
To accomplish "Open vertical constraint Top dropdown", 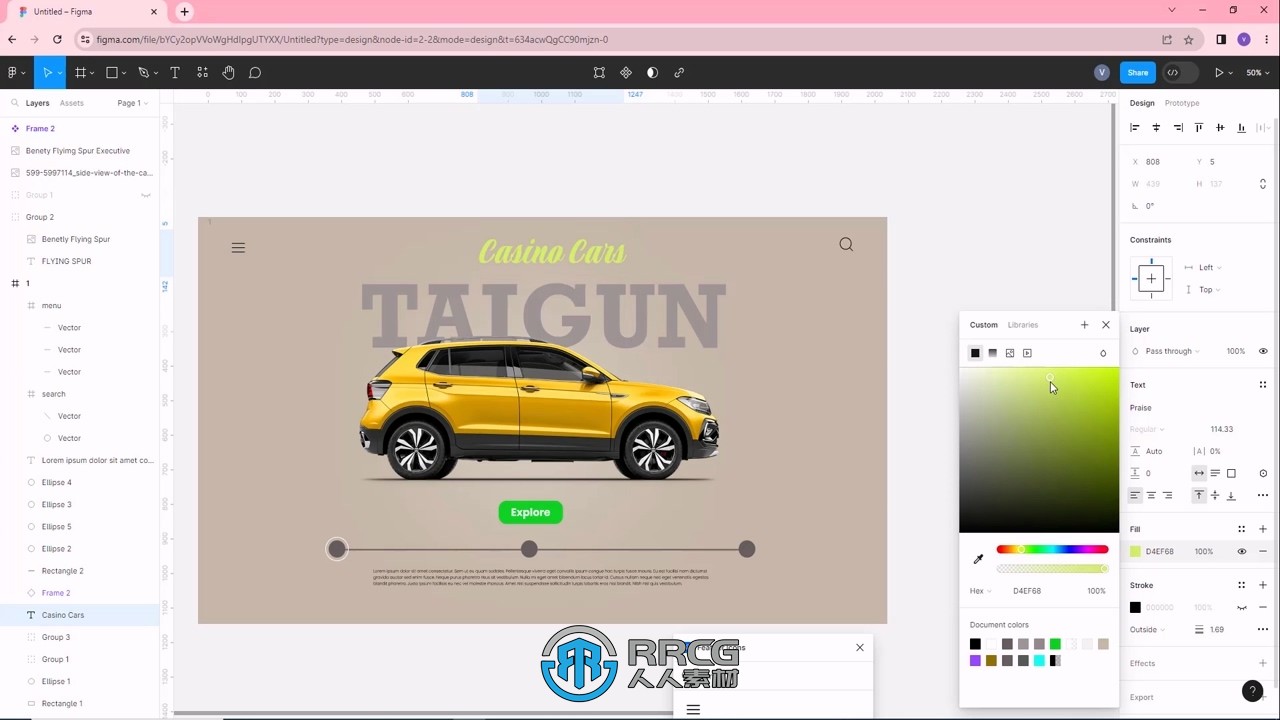I will coord(1210,289).
